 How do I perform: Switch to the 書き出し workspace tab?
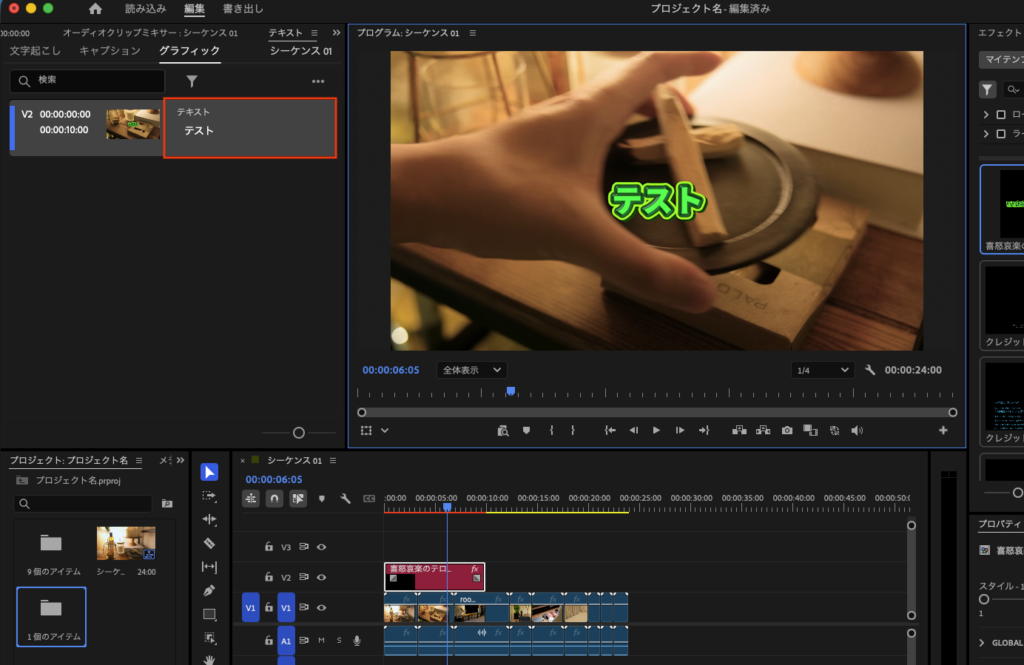pos(243,9)
